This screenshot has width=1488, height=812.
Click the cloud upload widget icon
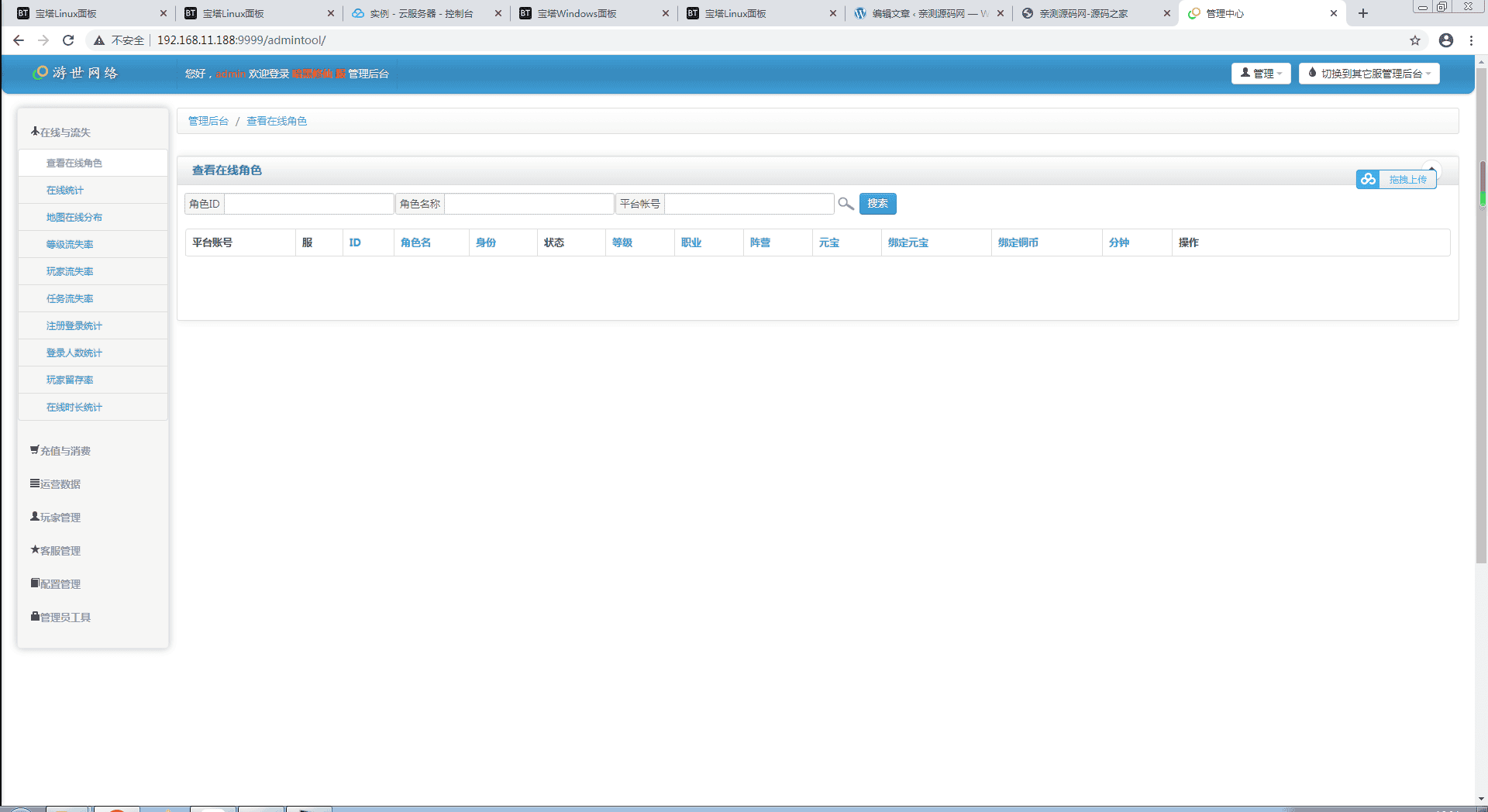pos(1368,179)
